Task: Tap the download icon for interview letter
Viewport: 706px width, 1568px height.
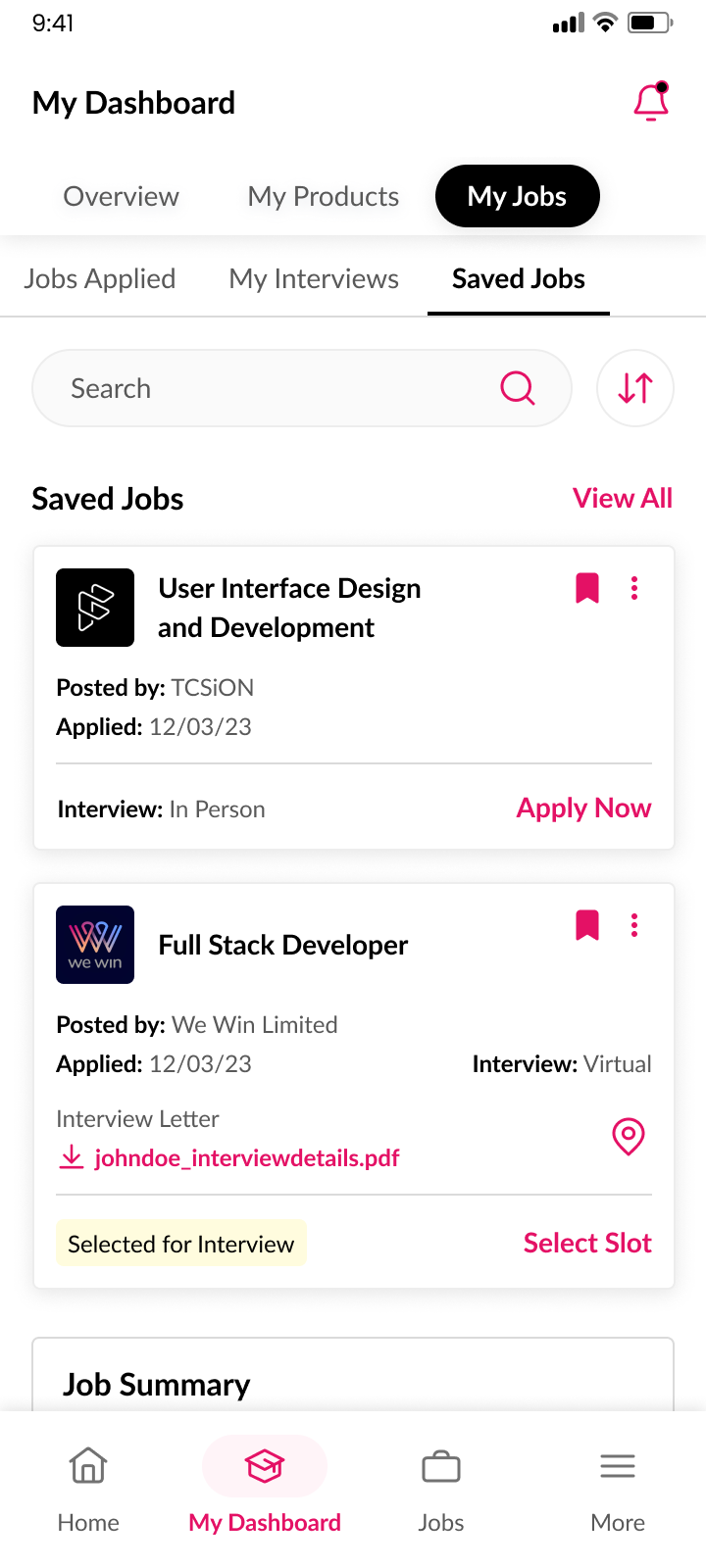Action: (72, 1157)
